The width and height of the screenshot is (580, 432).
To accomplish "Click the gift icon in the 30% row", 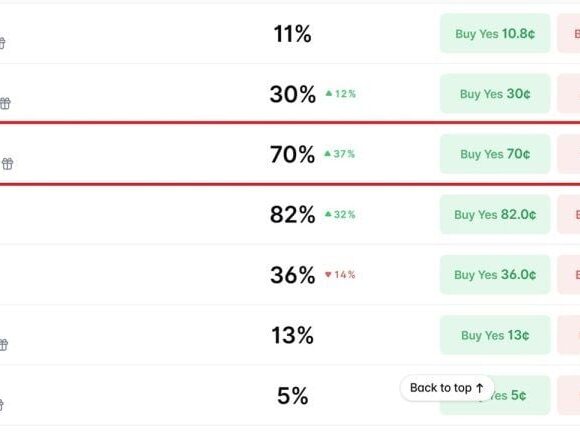I will (x=5, y=103).
